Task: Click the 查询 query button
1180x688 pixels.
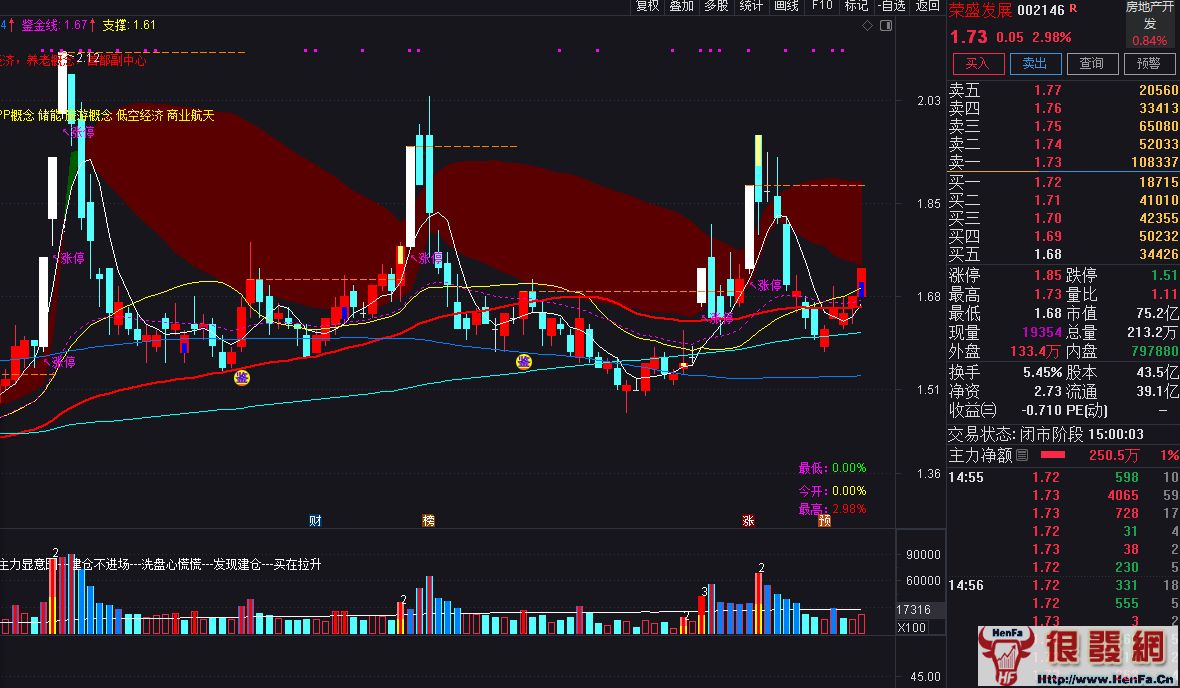Action: tap(1092, 64)
